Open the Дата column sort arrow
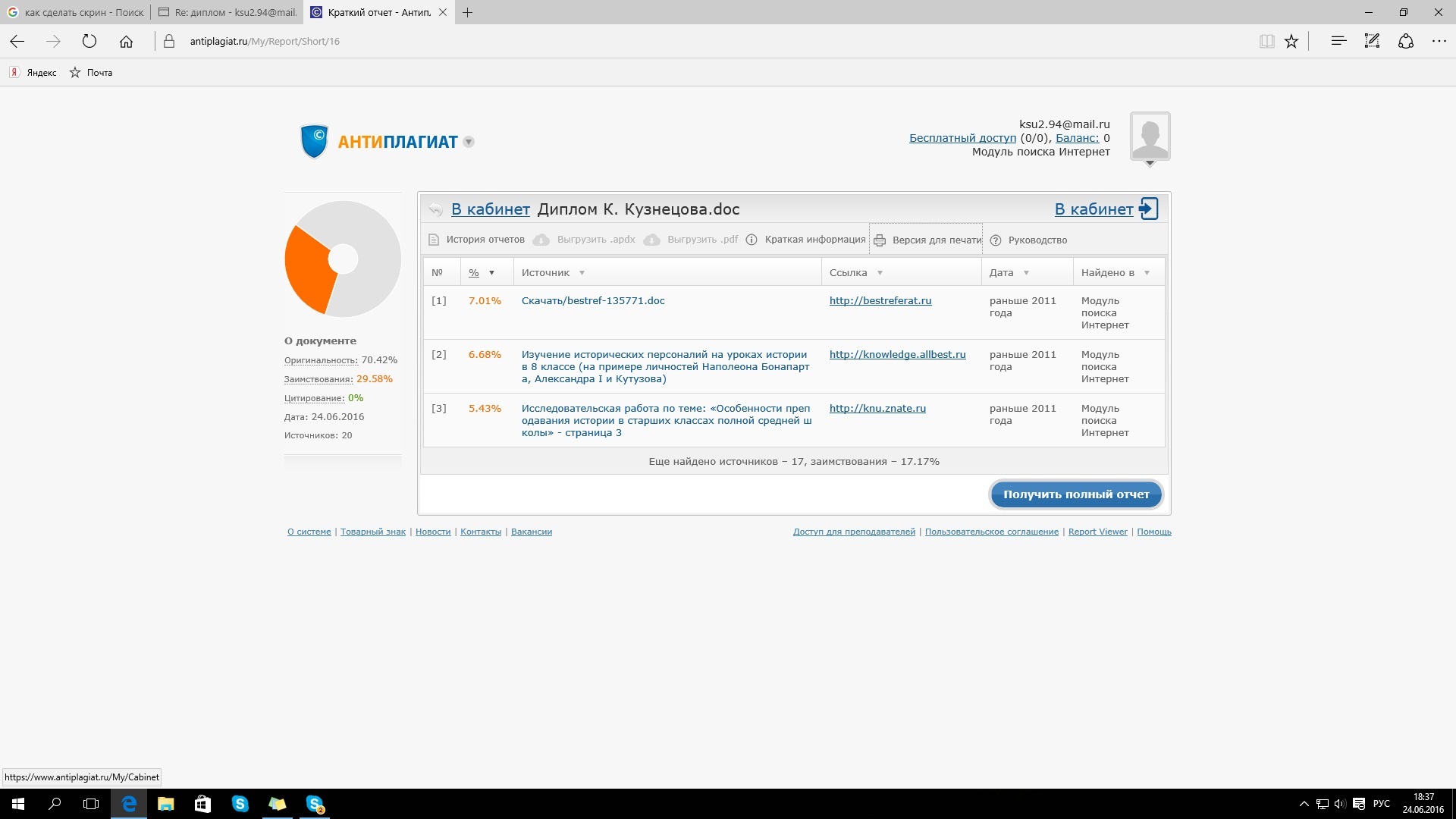 (1026, 273)
